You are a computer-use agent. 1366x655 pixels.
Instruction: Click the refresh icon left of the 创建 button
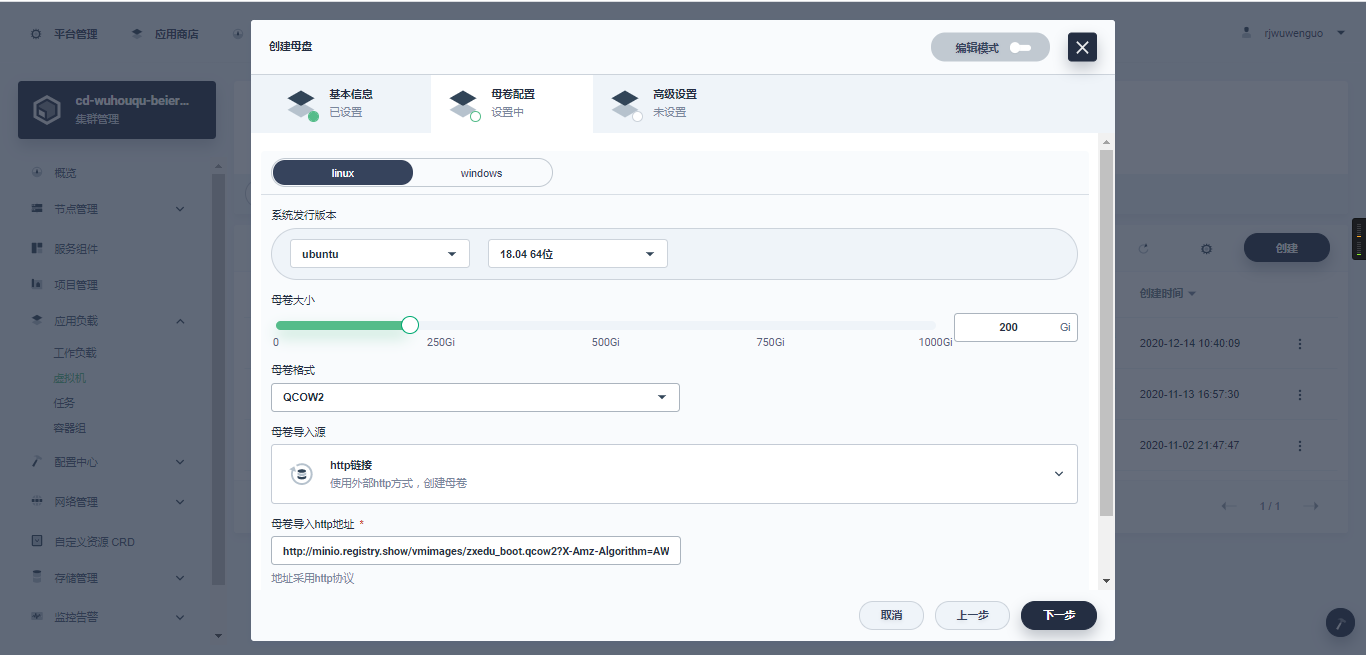[1144, 248]
